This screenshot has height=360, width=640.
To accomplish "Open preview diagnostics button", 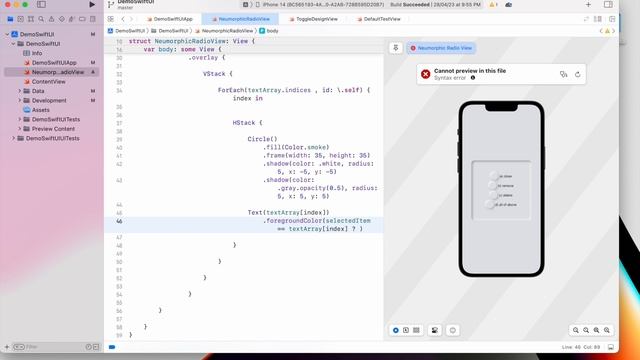I will coord(564,74).
